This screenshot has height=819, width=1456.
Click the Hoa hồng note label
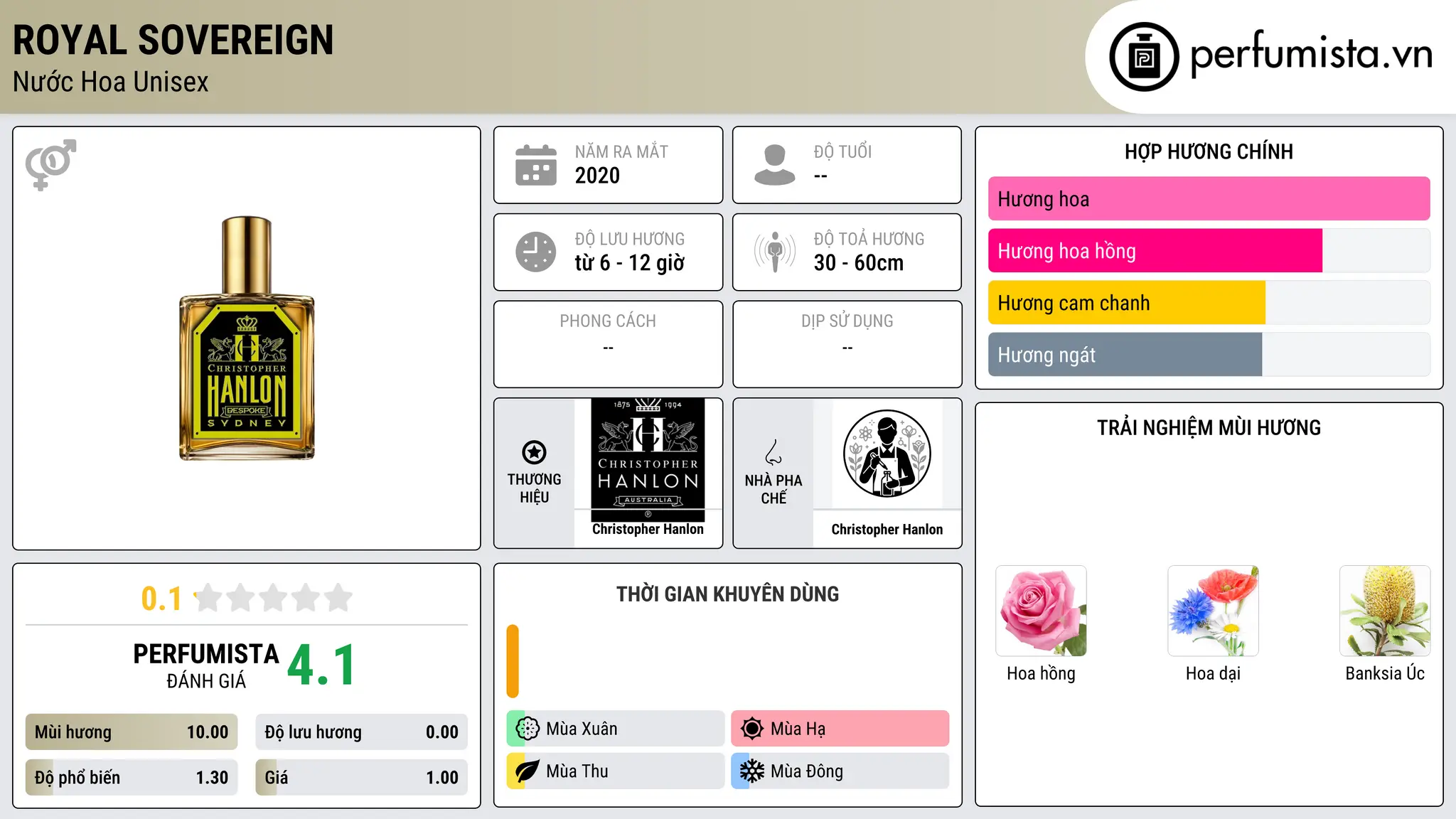(x=1041, y=674)
